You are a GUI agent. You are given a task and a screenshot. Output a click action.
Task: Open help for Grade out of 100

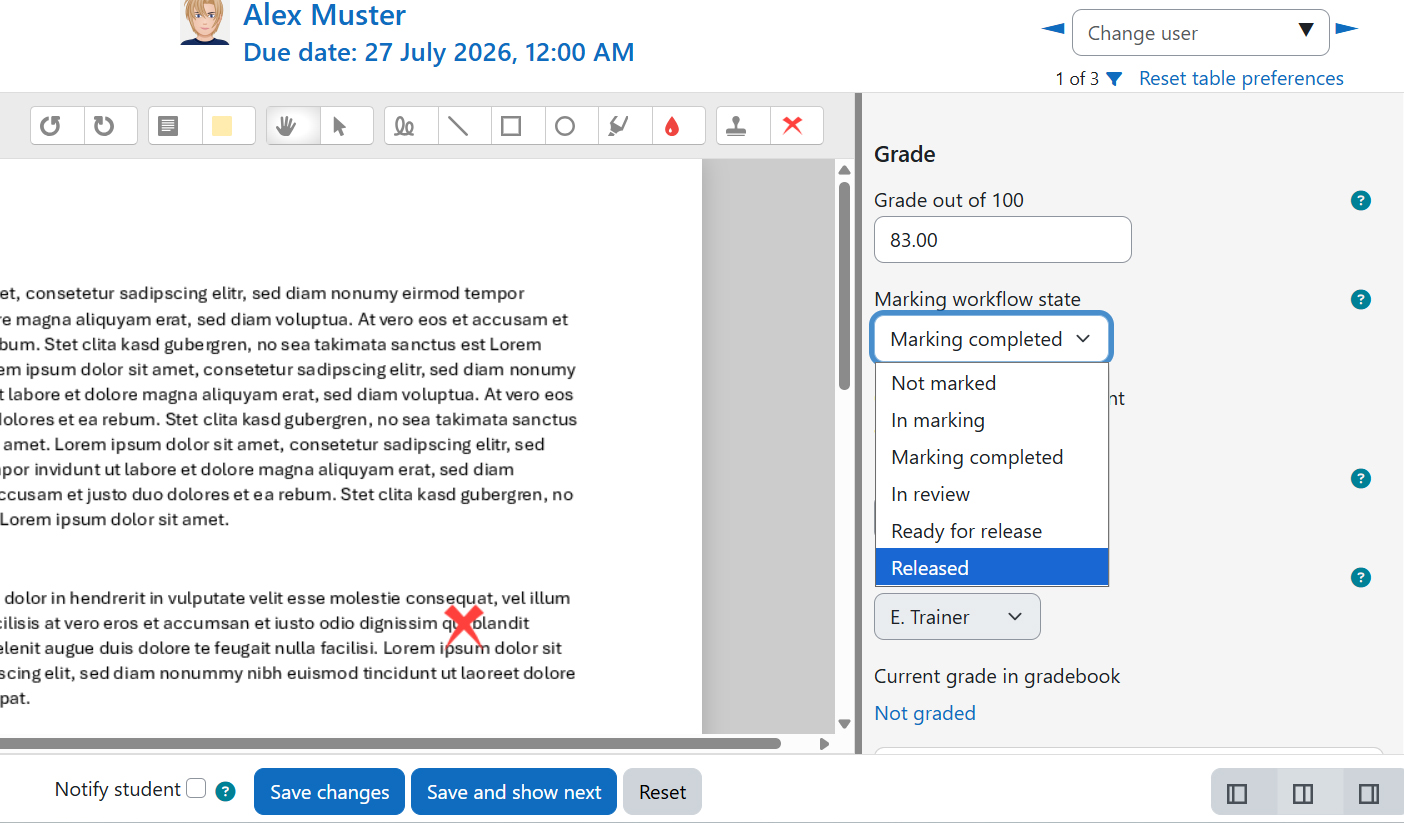click(1360, 200)
